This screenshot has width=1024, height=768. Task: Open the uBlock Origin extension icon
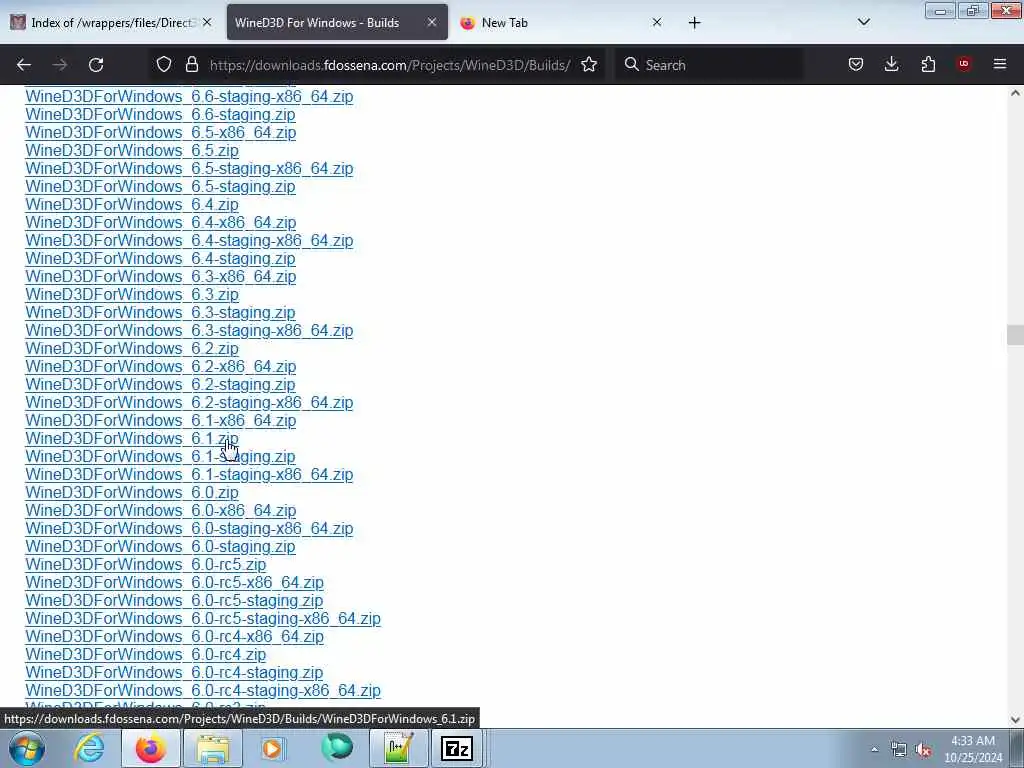(x=964, y=64)
